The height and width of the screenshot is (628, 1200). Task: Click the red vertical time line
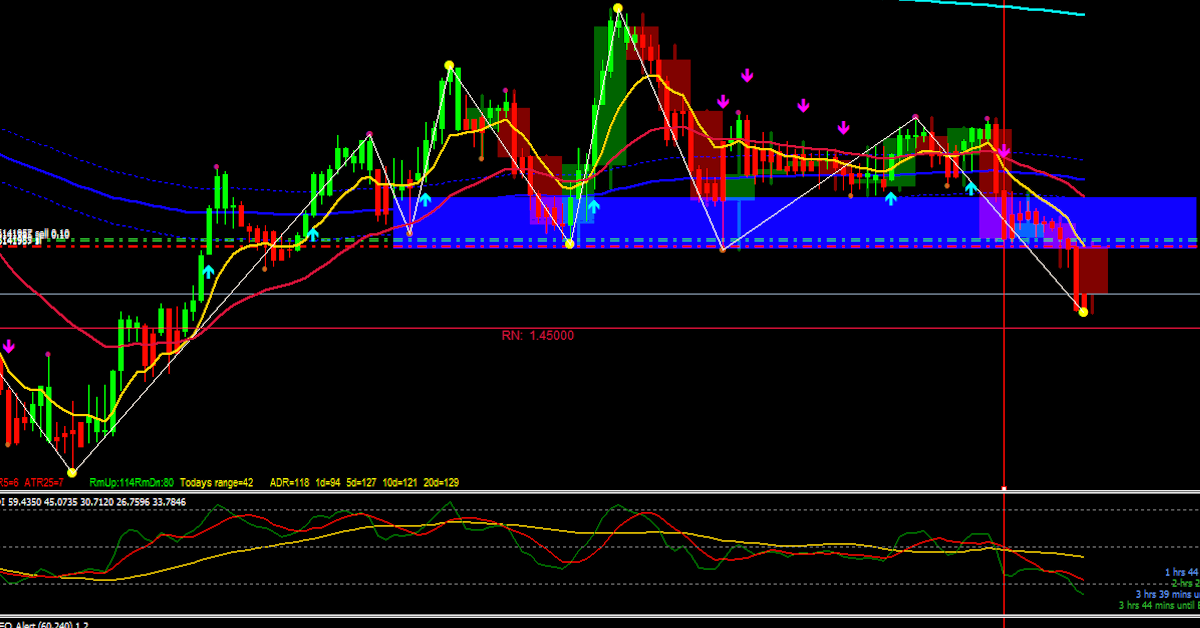coord(1004,400)
